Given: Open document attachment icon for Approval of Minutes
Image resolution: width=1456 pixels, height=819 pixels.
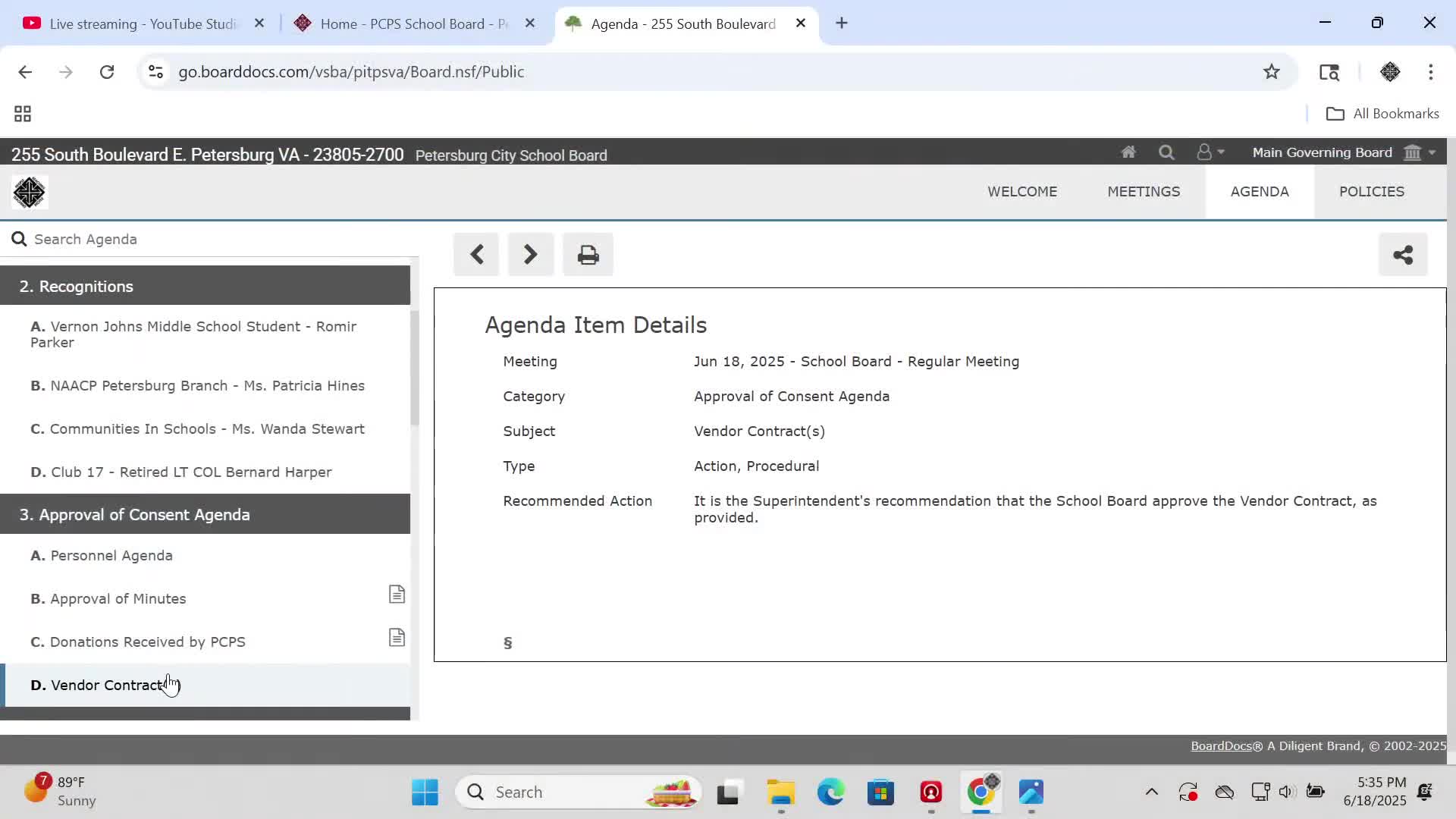Looking at the screenshot, I should [x=397, y=595].
